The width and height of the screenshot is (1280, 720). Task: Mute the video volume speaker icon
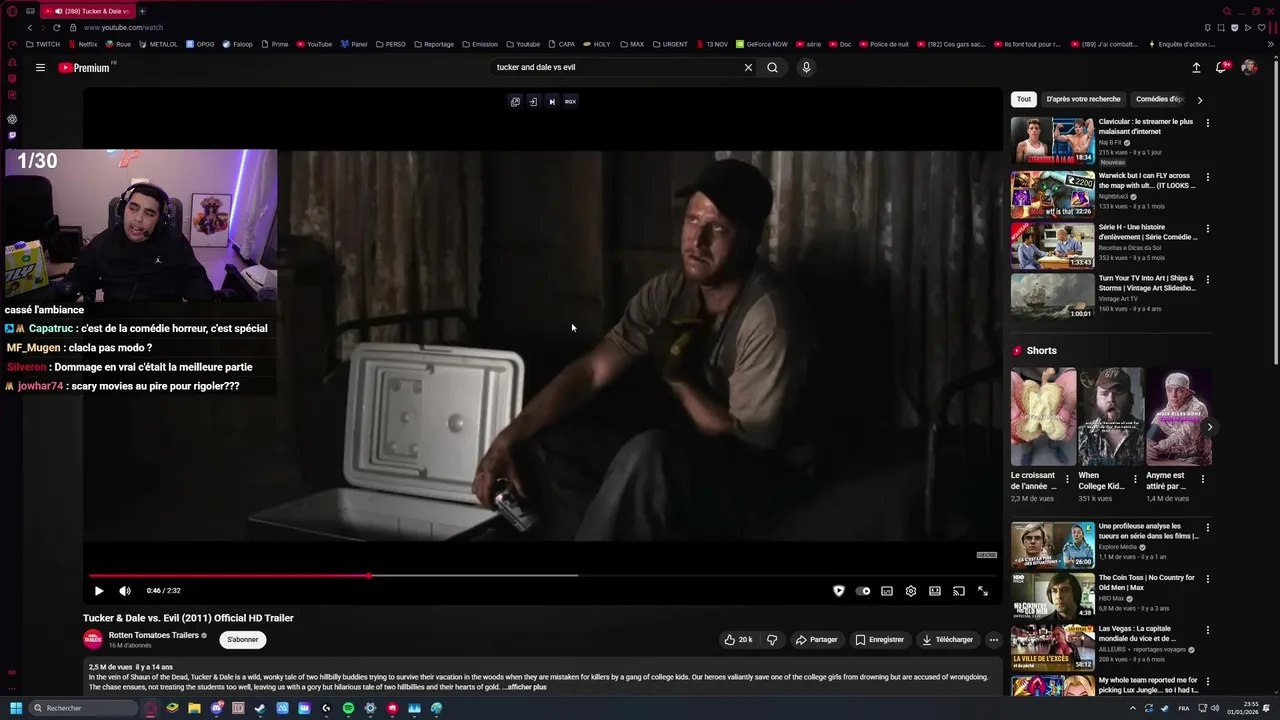click(x=125, y=591)
